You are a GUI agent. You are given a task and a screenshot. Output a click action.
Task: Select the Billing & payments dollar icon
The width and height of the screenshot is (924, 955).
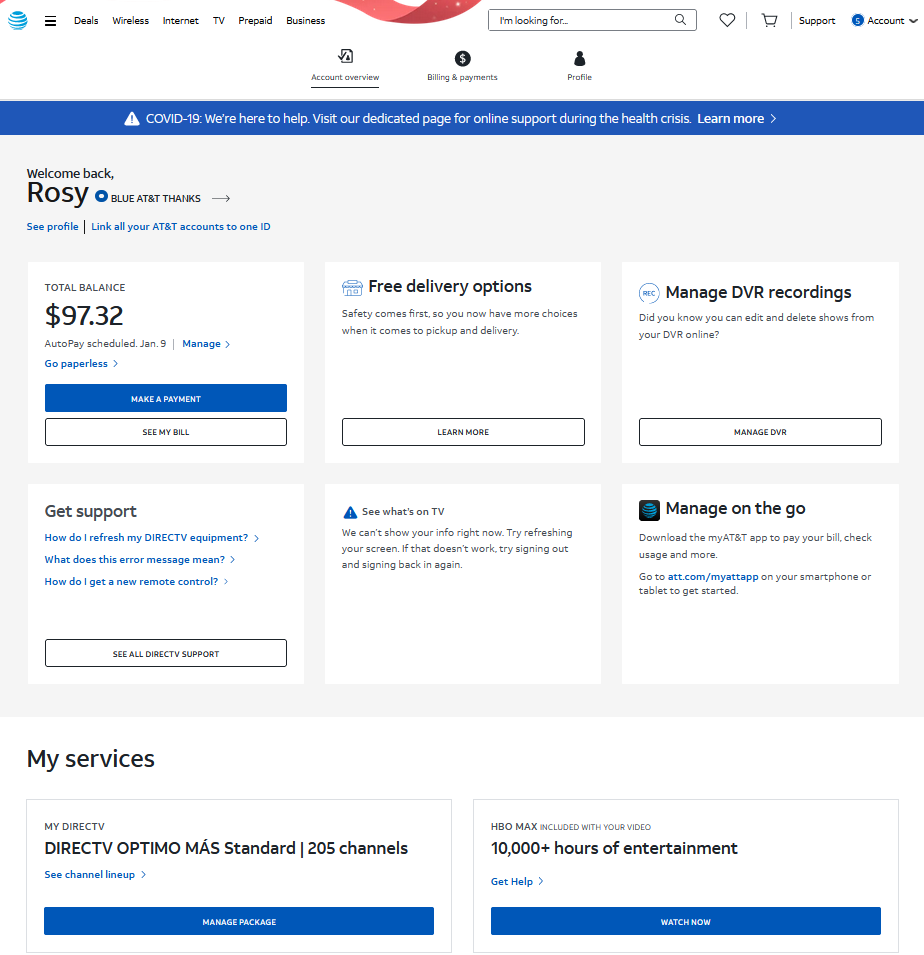462,59
